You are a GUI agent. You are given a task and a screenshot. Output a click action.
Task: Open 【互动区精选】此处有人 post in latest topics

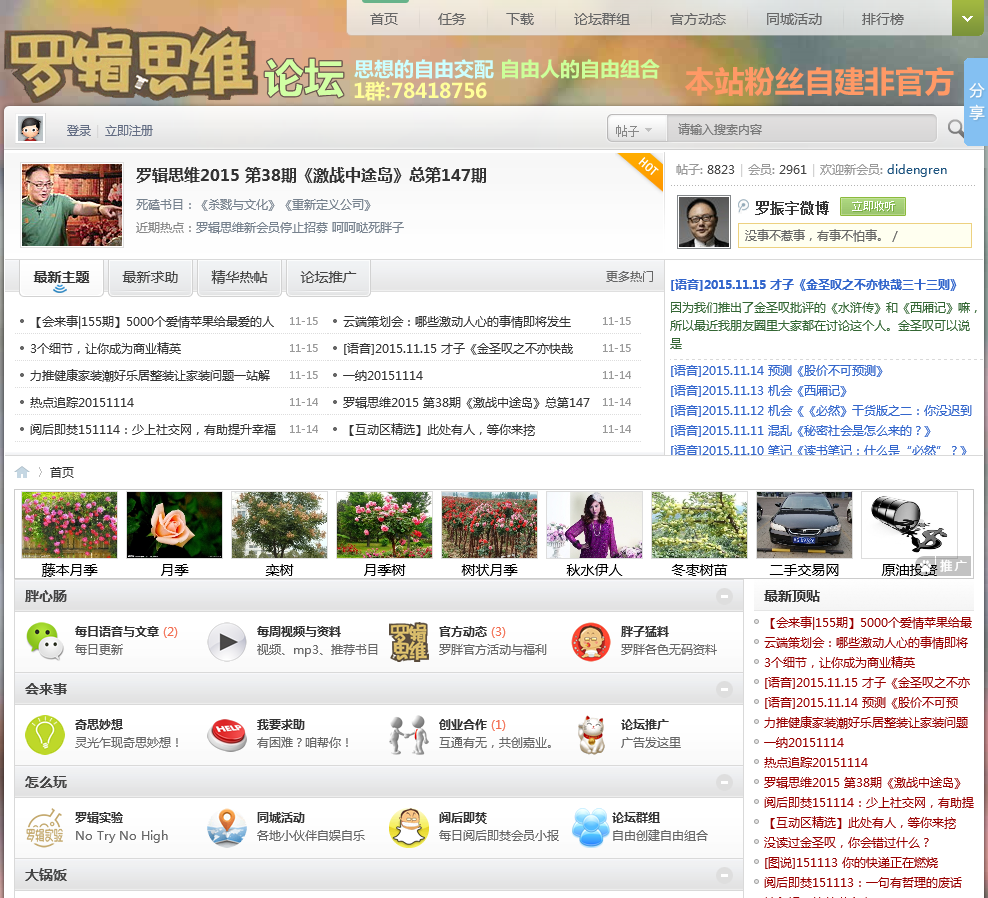coord(439,430)
